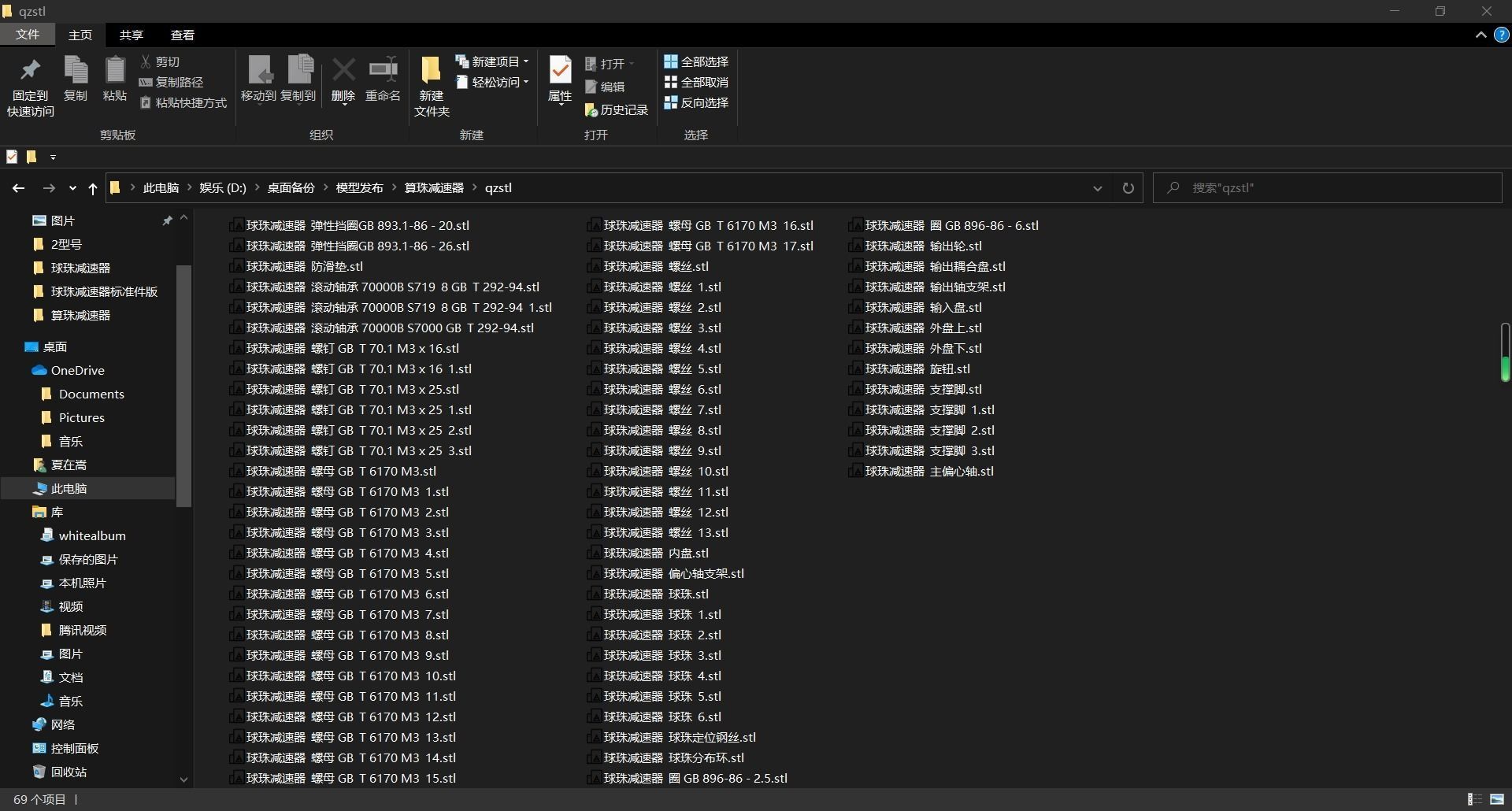This screenshot has width=1512, height=811.
Task: Expand the address bar history dropdown
Action: point(1097,188)
